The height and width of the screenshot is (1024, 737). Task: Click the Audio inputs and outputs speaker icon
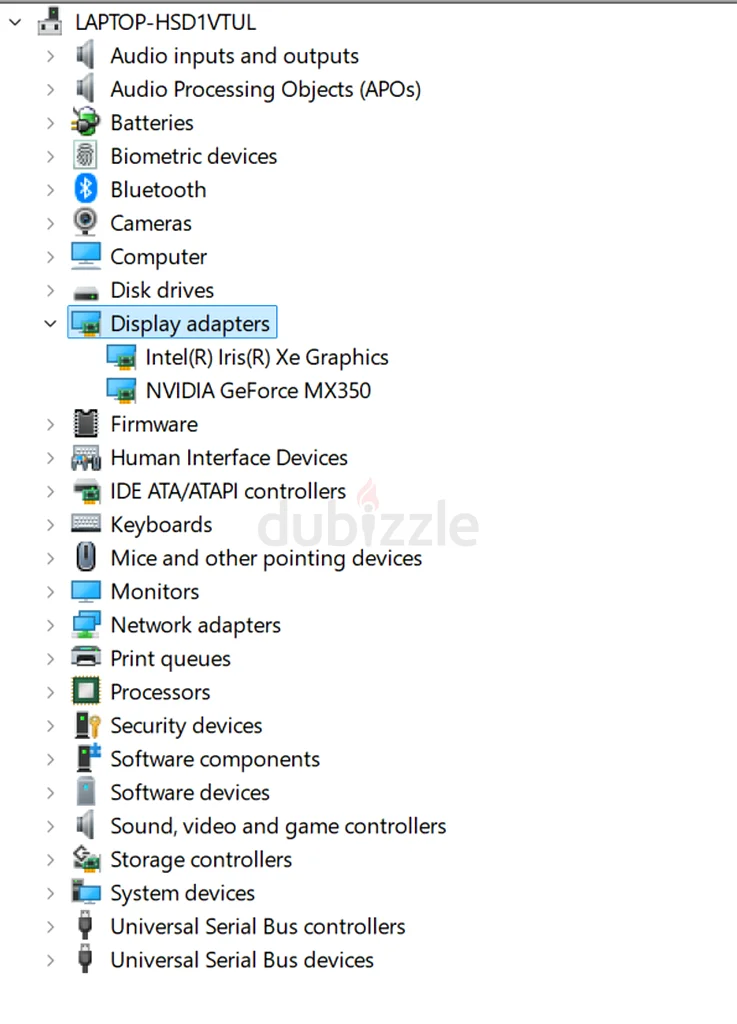click(86, 56)
